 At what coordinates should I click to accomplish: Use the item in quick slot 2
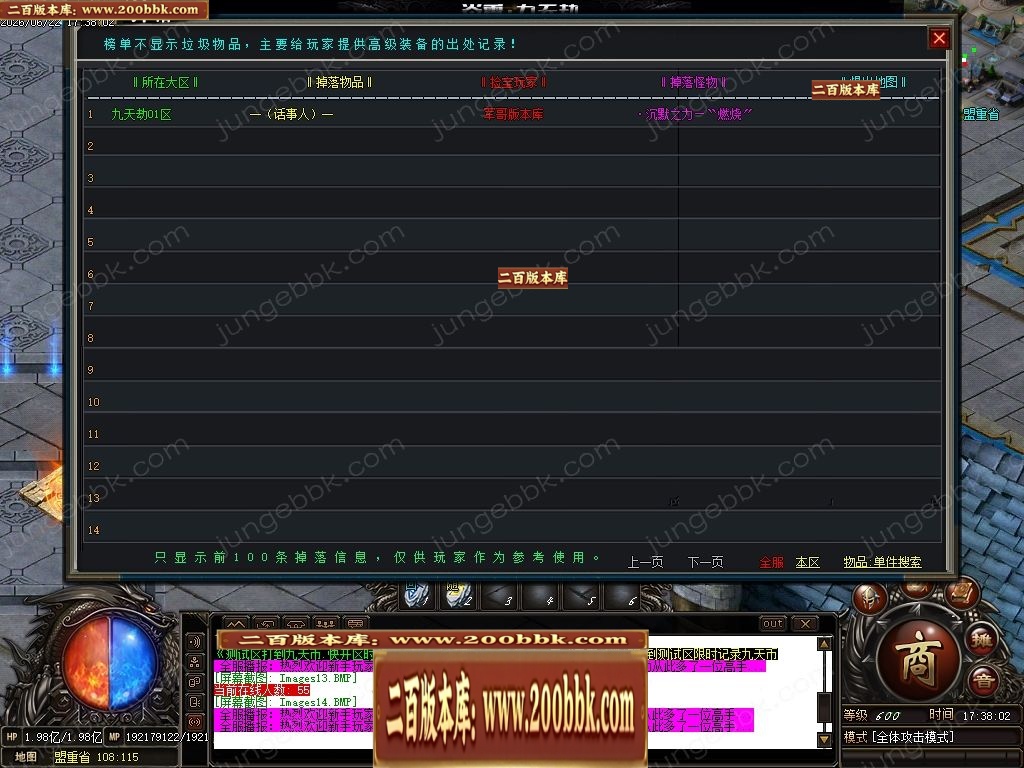click(x=458, y=595)
